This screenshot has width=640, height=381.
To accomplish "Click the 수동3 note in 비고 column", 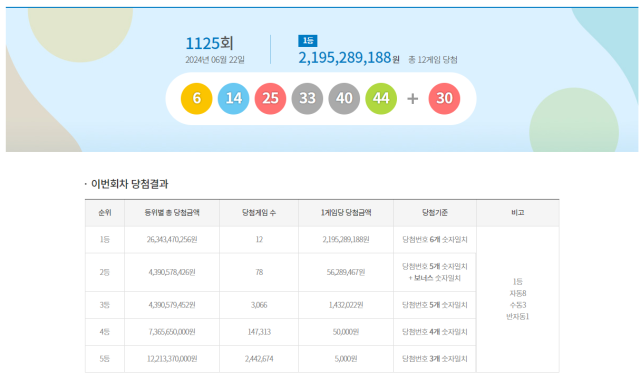I will point(518,305).
